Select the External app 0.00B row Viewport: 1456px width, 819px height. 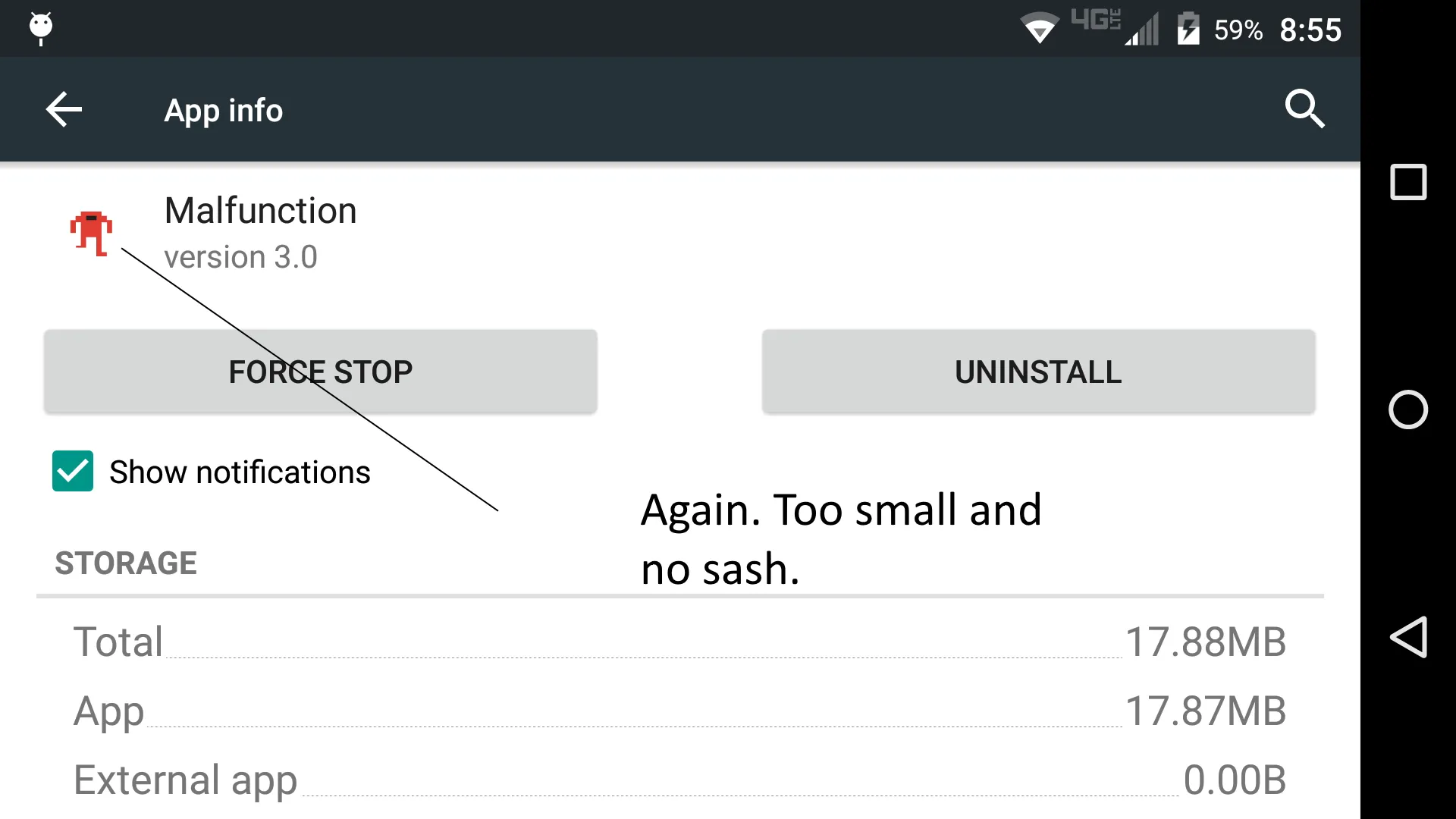click(679, 780)
